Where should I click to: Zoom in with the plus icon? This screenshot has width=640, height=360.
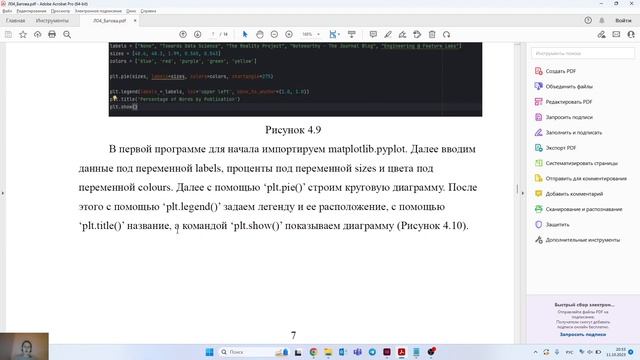(x=289, y=35)
